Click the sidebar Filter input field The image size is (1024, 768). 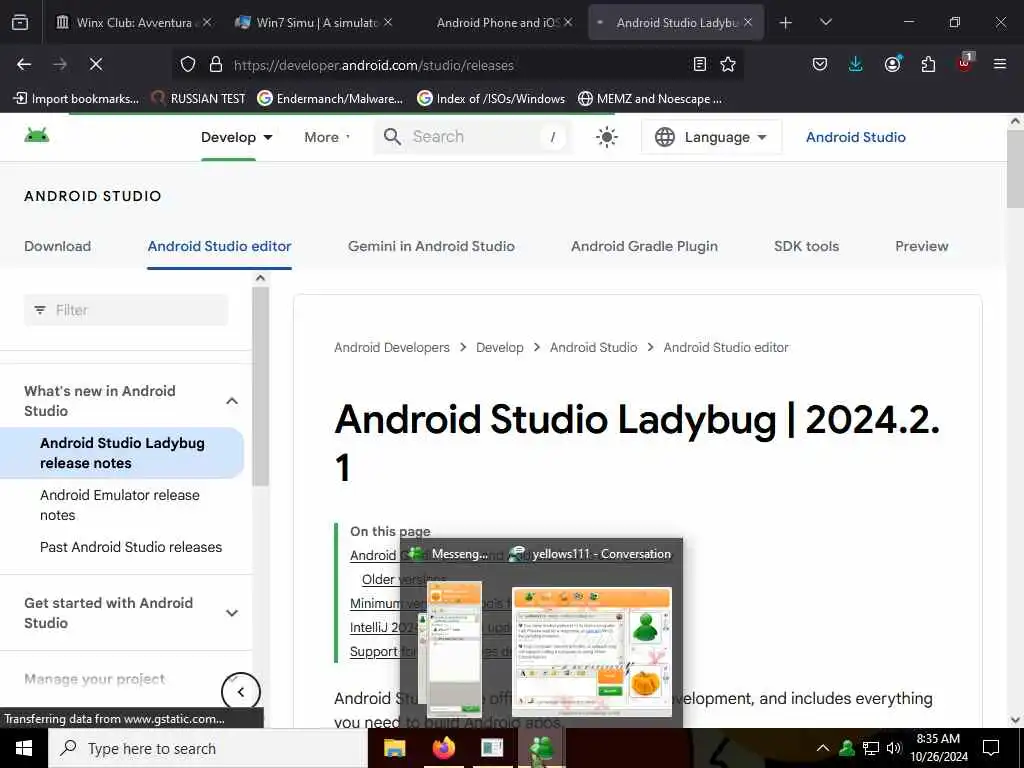click(126, 310)
